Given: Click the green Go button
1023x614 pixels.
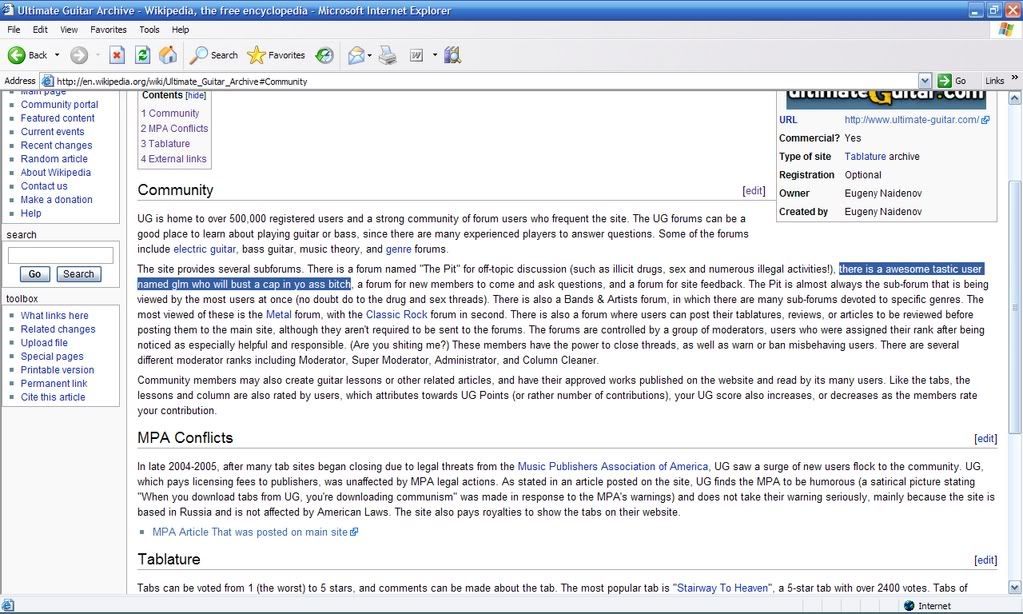Looking at the screenshot, I should (x=952, y=81).
